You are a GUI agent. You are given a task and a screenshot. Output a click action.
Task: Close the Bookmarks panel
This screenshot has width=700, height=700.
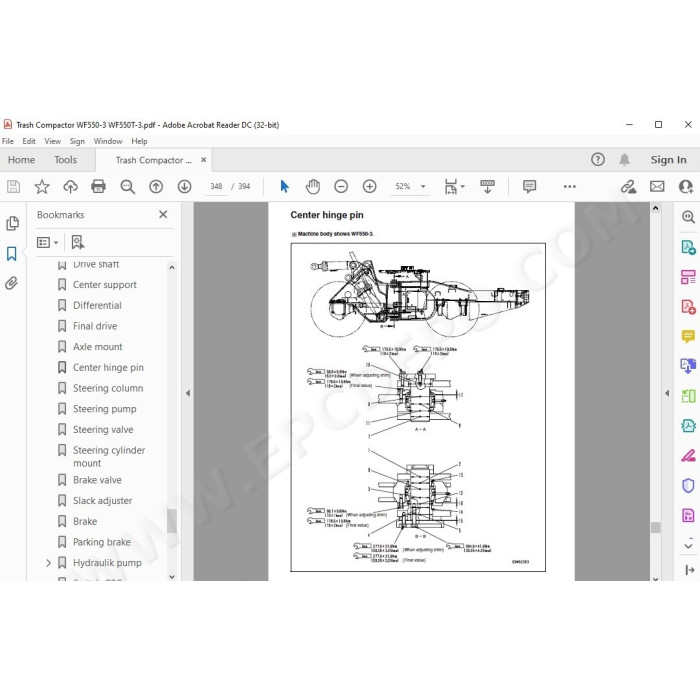[163, 214]
